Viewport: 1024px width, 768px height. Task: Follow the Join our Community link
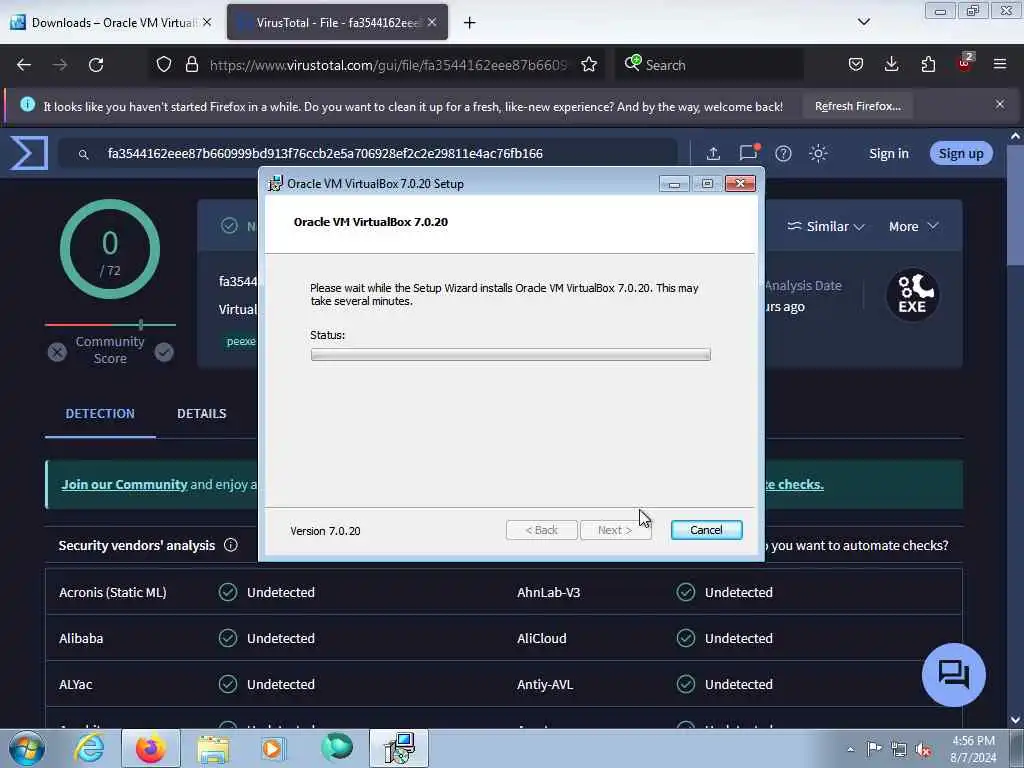124,484
